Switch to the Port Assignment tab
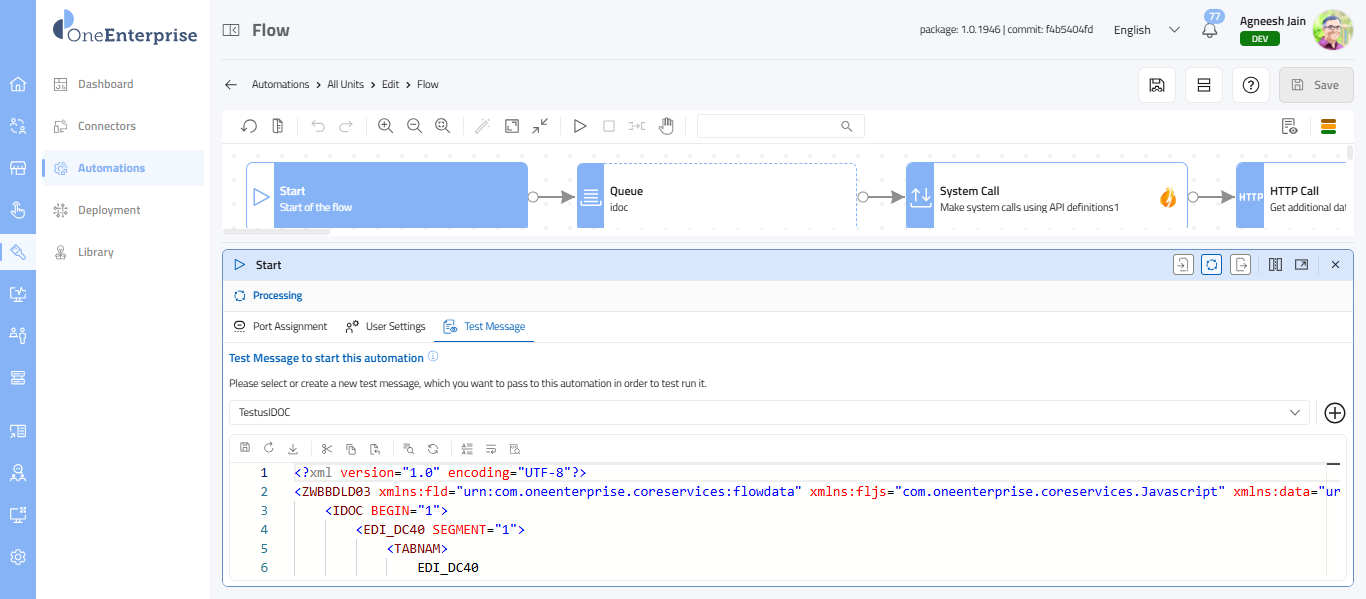1366x599 pixels. [280, 326]
